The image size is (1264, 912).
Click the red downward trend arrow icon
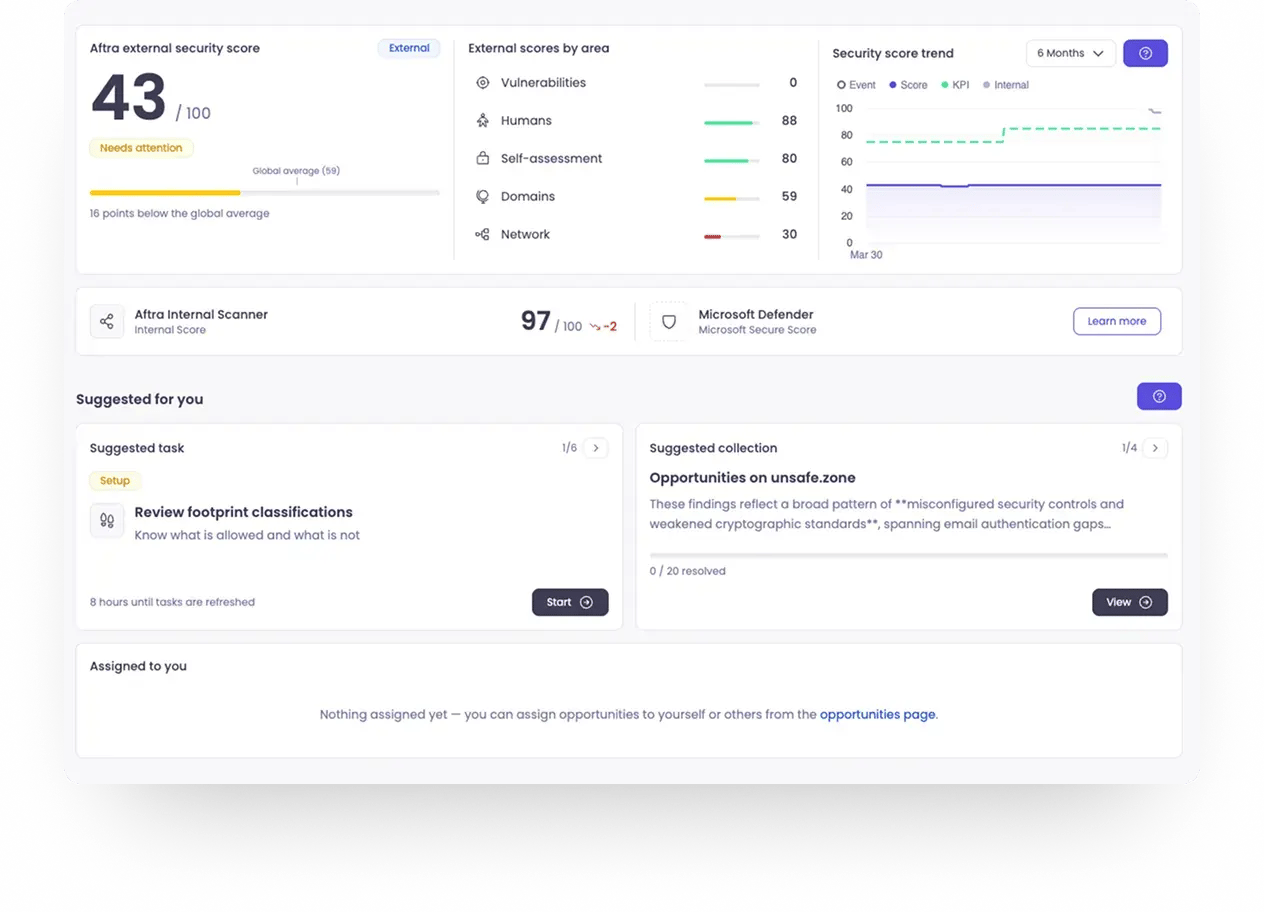tap(594, 326)
